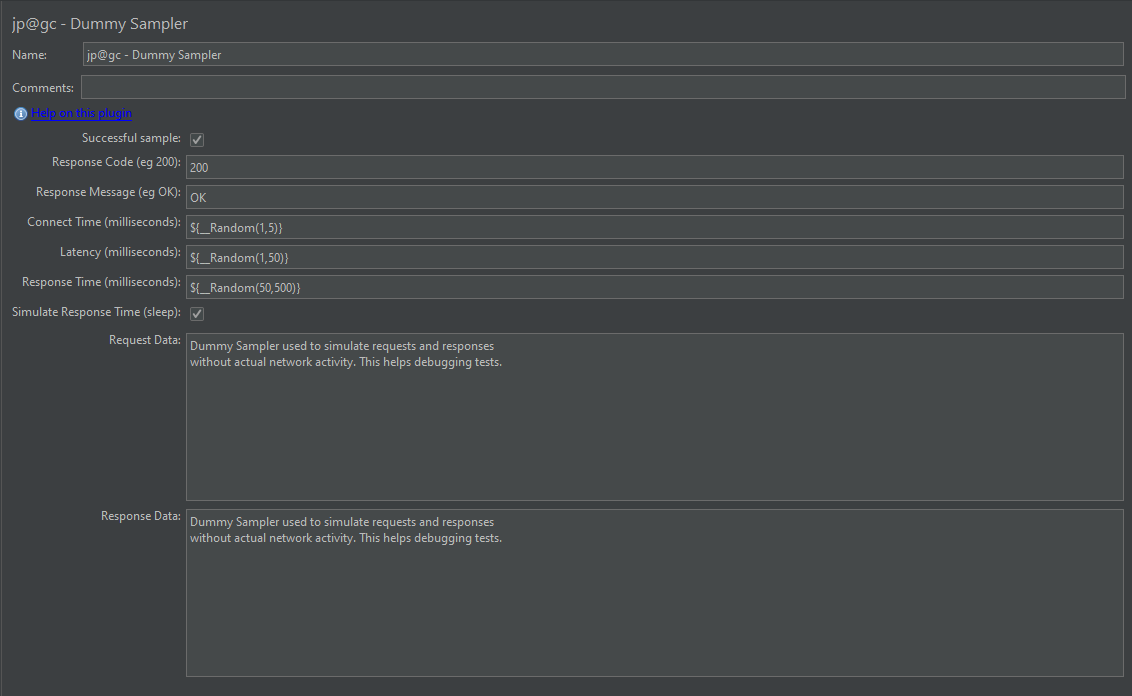
Task: Select the Response Message field containing OK
Action: click(654, 197)
